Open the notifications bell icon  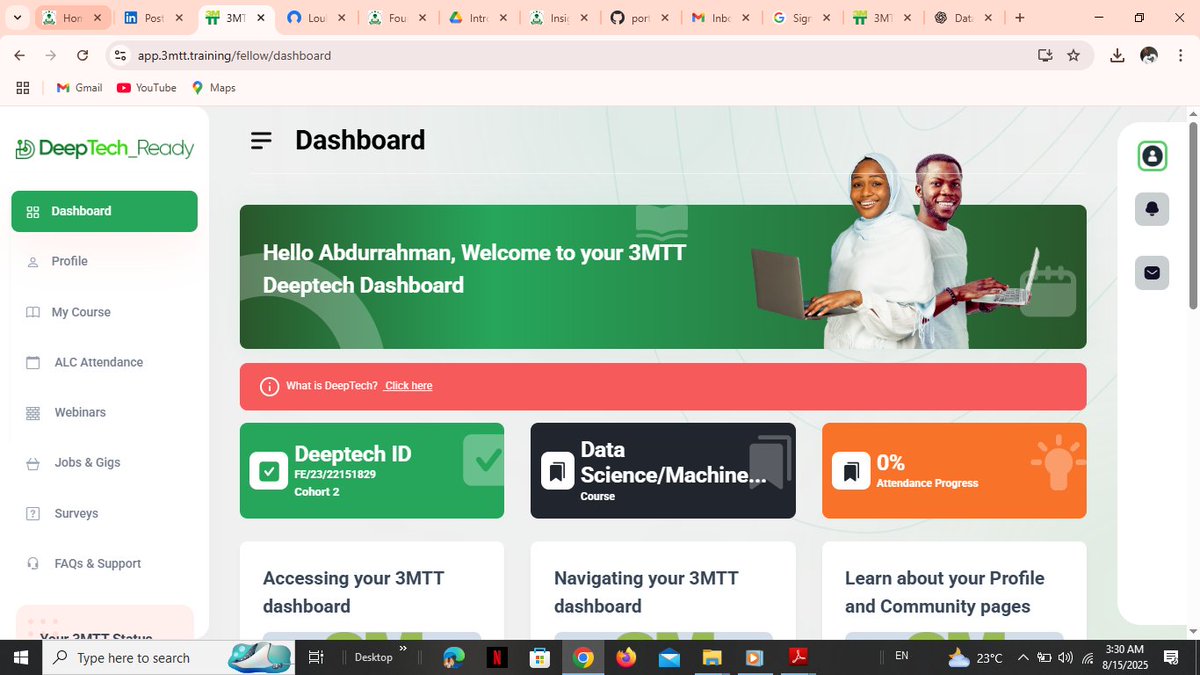tap(1151, 209)
